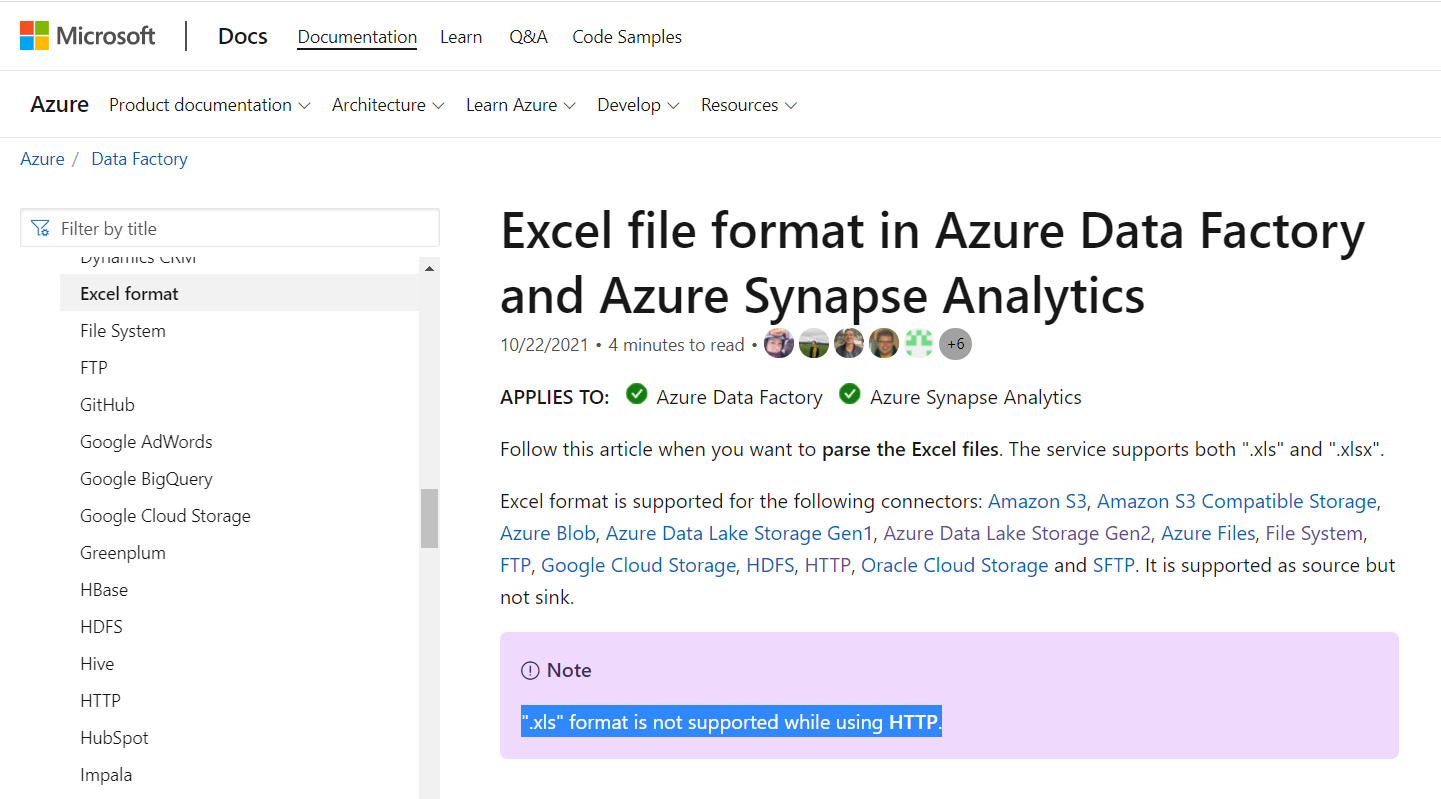Click the filter funnel icon in sidebar
The height and width of the screenshot is (799, 1441).
tap(40, 229)
